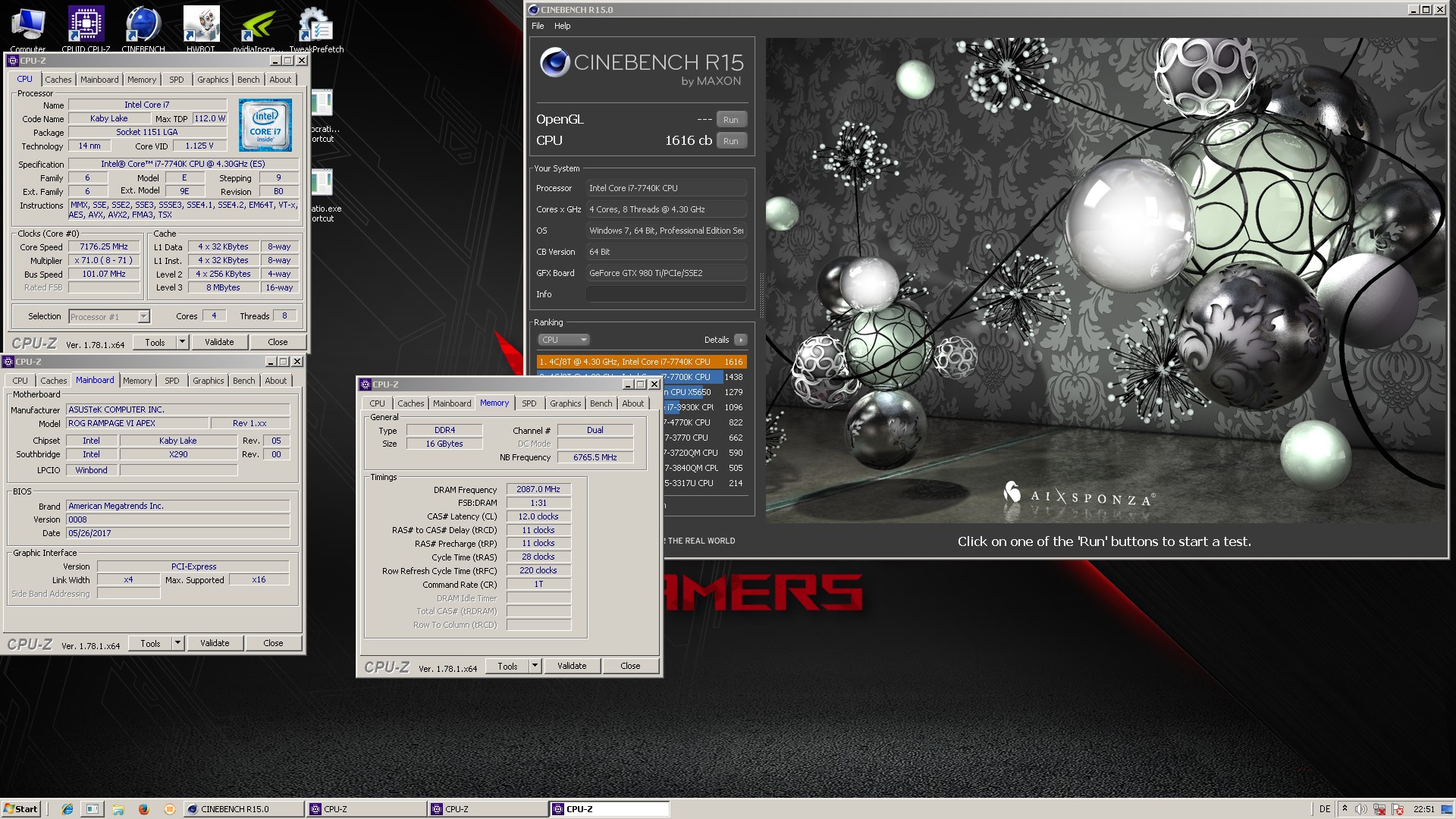
Task: Open the Ranking CPU dropdown in Cinebench
Action: (x=563, y=340)
